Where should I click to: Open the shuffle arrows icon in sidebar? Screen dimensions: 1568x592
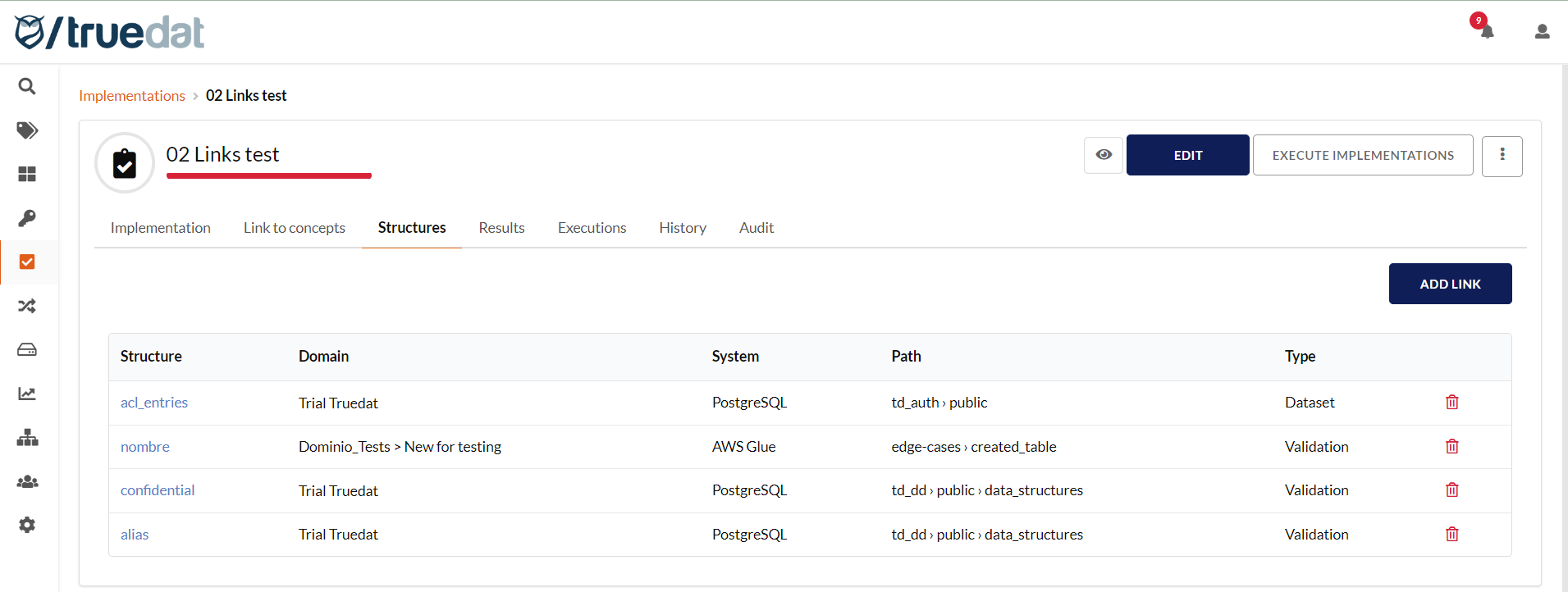27,306
